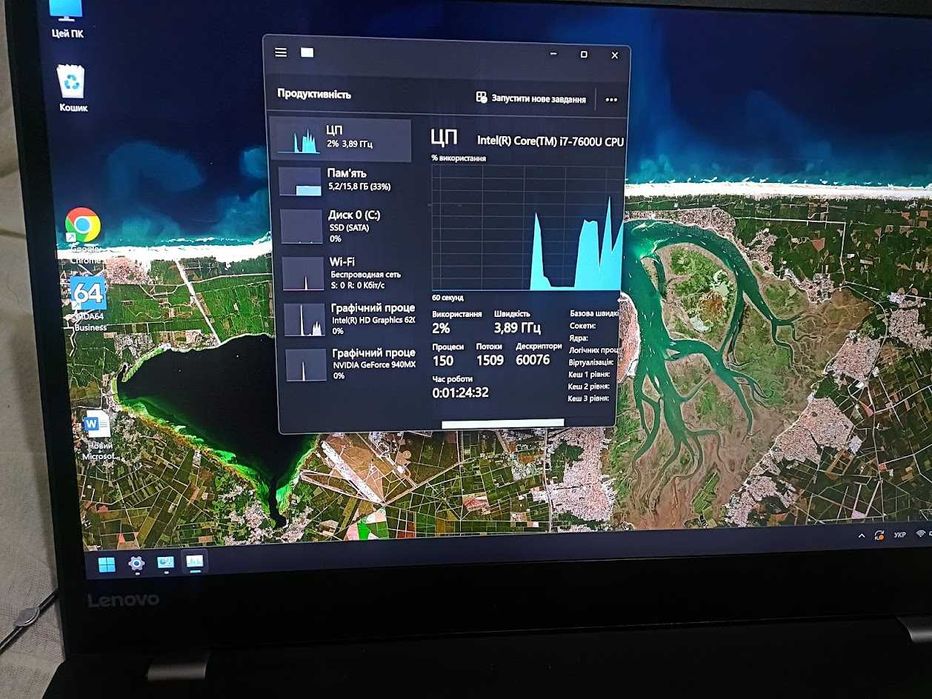Screen dimensions: 932x699
Task: Click the horizontal scrollbar at window bottom
Action: (503, 423)
